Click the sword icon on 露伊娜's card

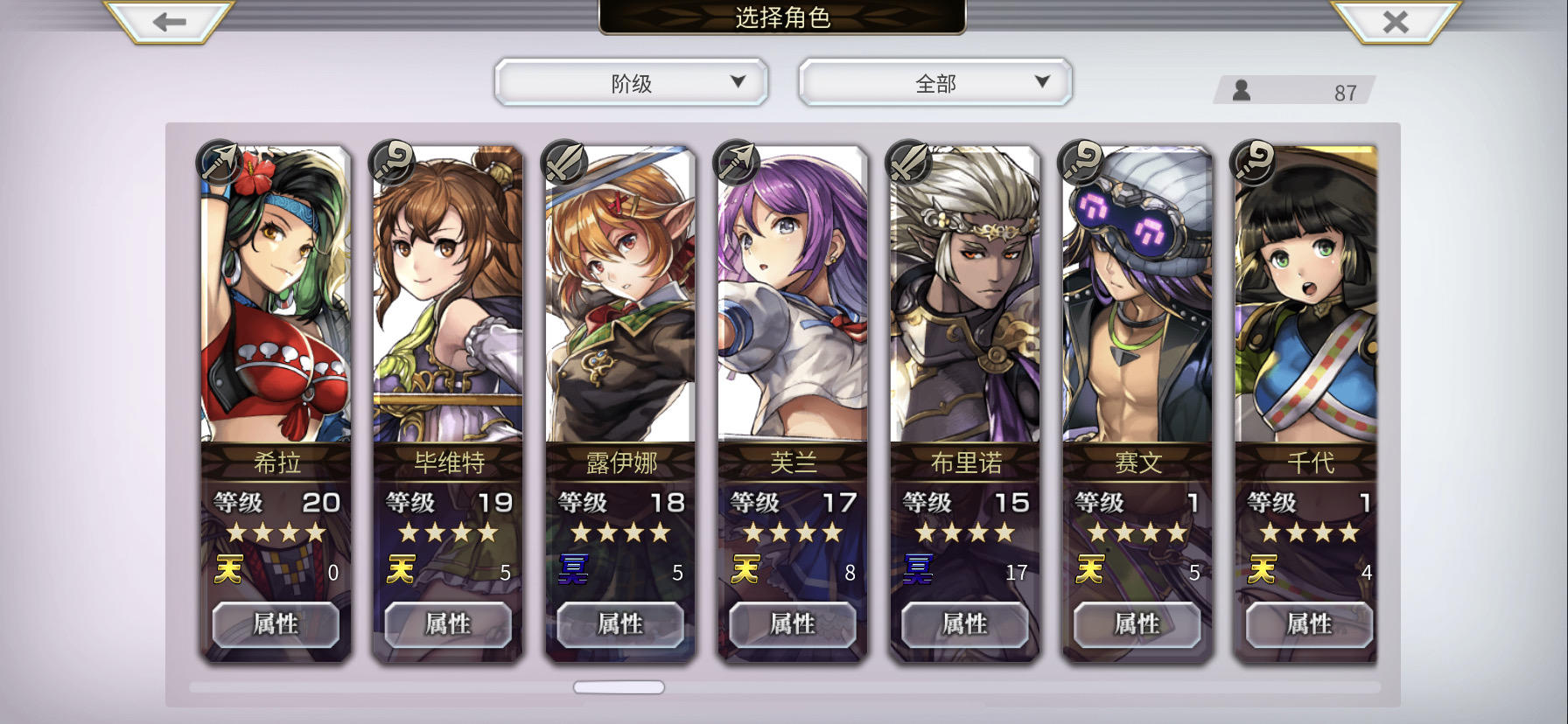pos(563,162)
